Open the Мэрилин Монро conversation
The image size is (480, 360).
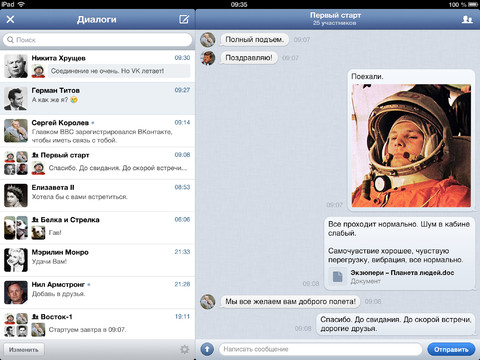[x=97, y=260]
